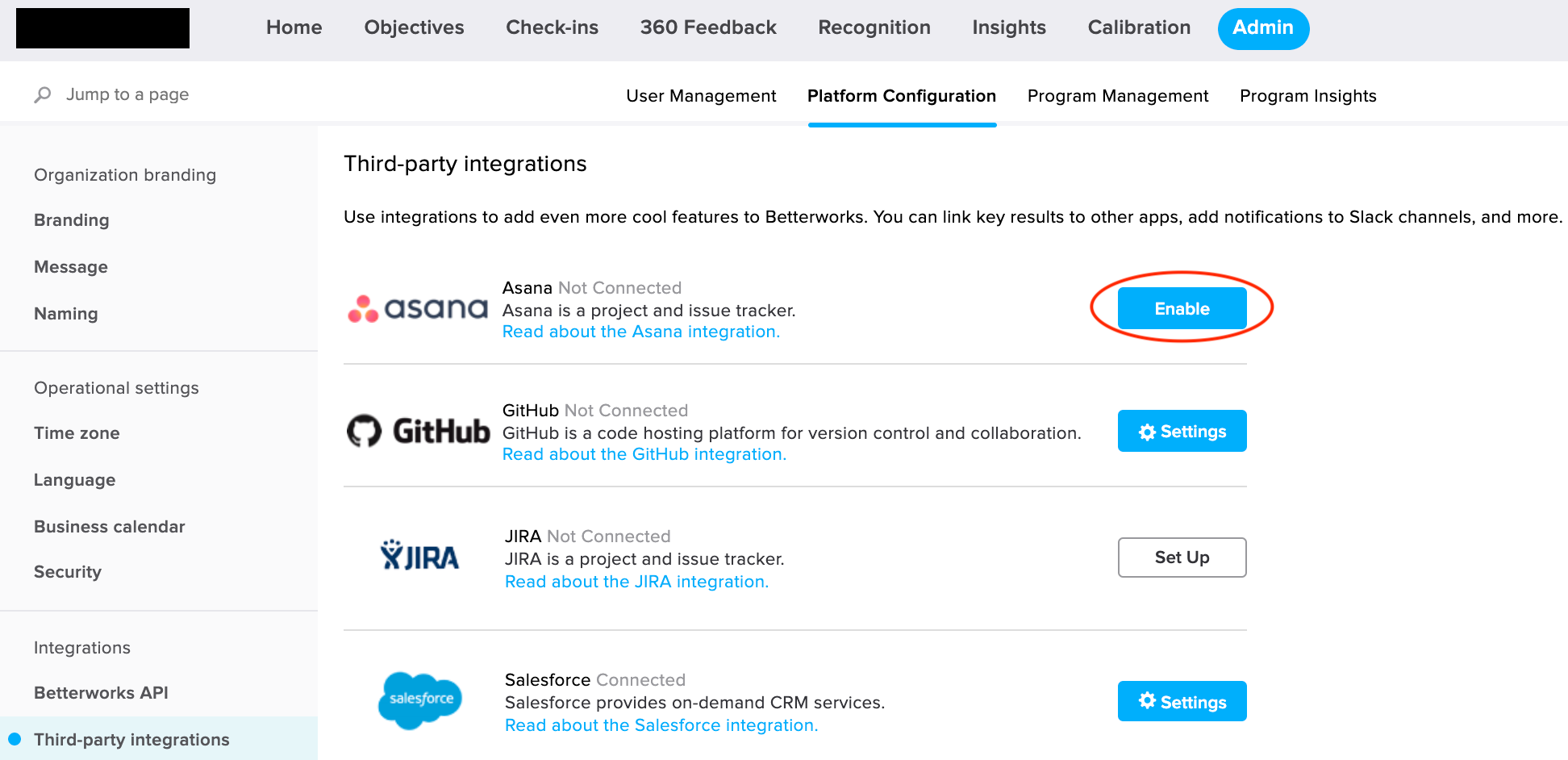Click the JIRA logo icon
Screen dimensions: 1568x760
pyautogui.click(x=419, y=556)
